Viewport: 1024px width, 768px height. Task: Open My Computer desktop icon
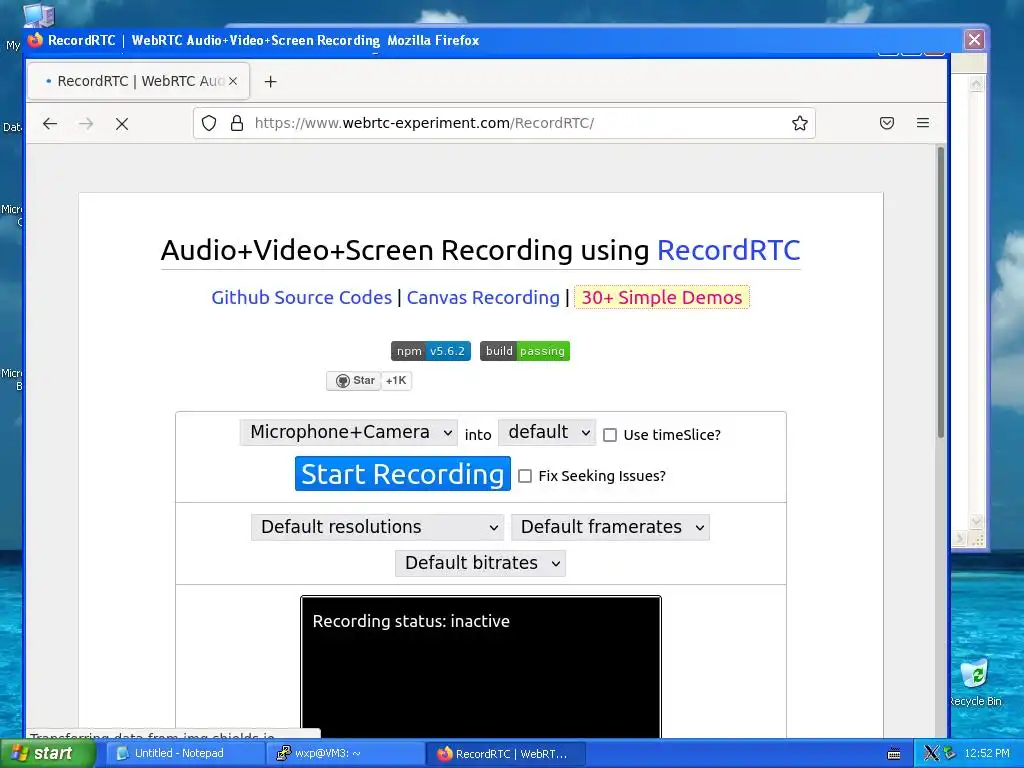[38, 14]
